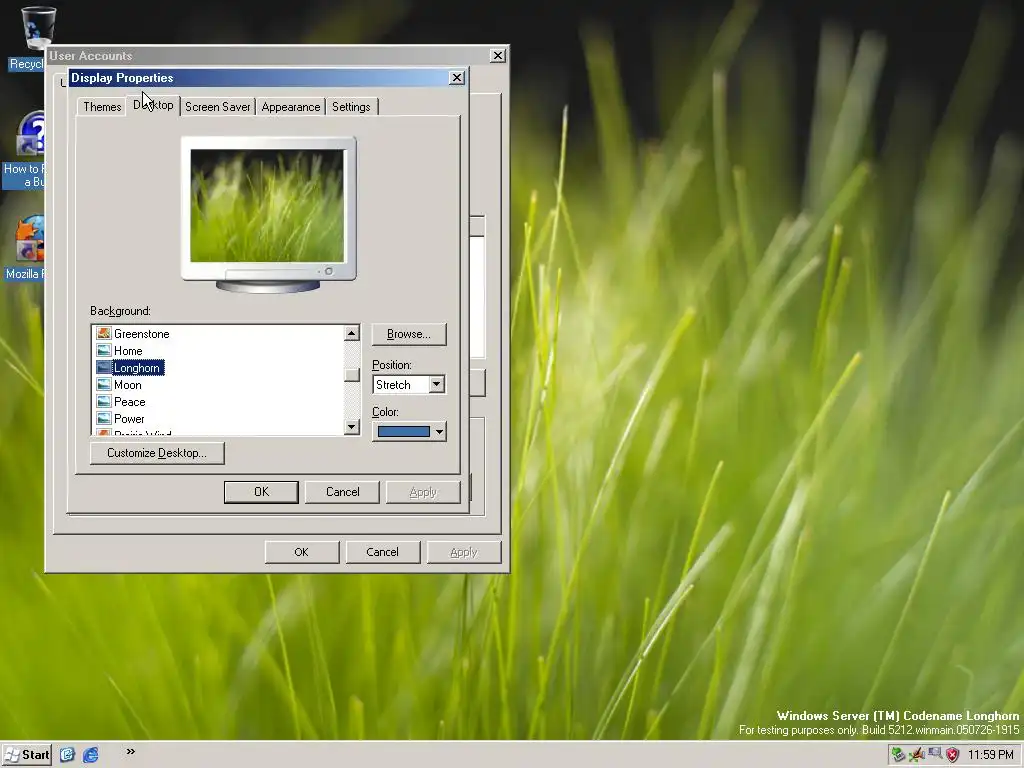Switch to the Settings tab
Image resolution: width=1024 pixels, height=768 pixels.
(351, 106)
